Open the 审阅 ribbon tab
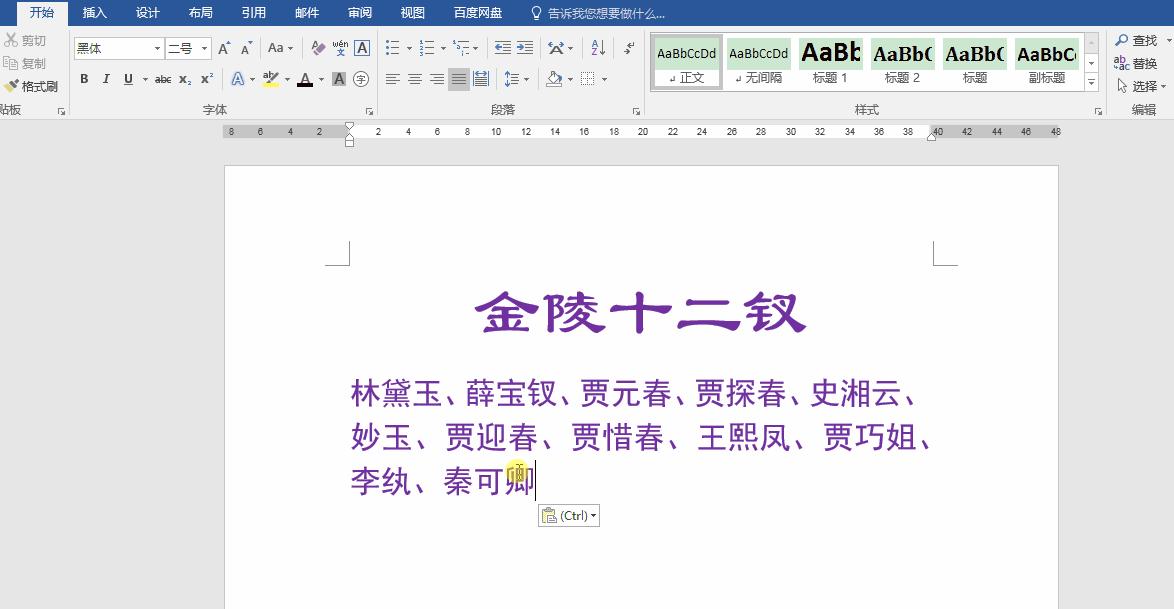 (359, 13)
